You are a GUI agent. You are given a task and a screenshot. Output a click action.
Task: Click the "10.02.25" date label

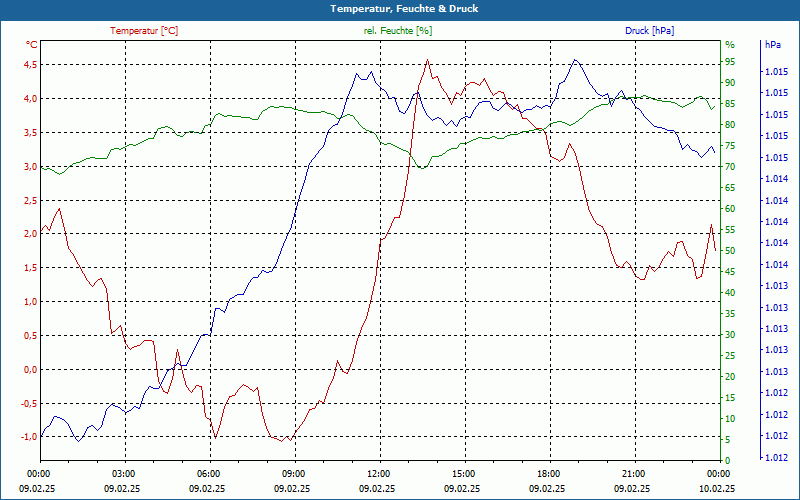(x=717, y=488)
